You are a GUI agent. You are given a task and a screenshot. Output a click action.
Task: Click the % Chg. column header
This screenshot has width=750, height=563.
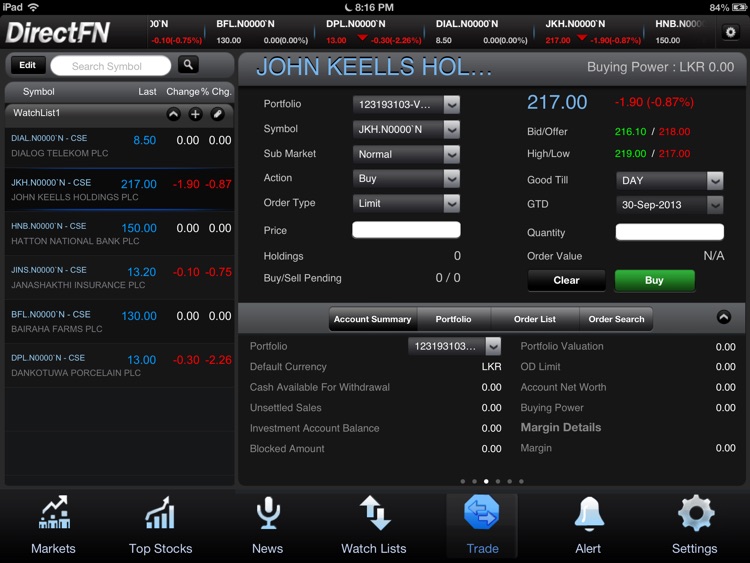pos(216,91)
